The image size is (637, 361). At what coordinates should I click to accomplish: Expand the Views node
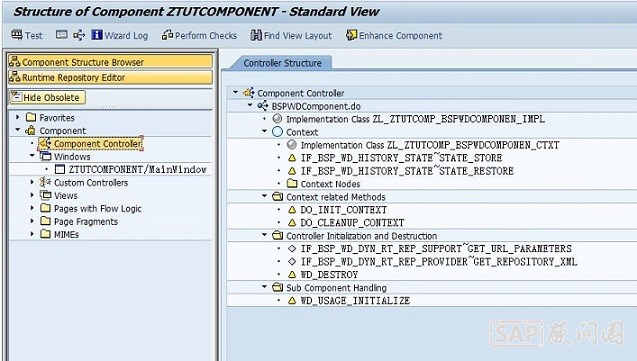coord(32,195)
